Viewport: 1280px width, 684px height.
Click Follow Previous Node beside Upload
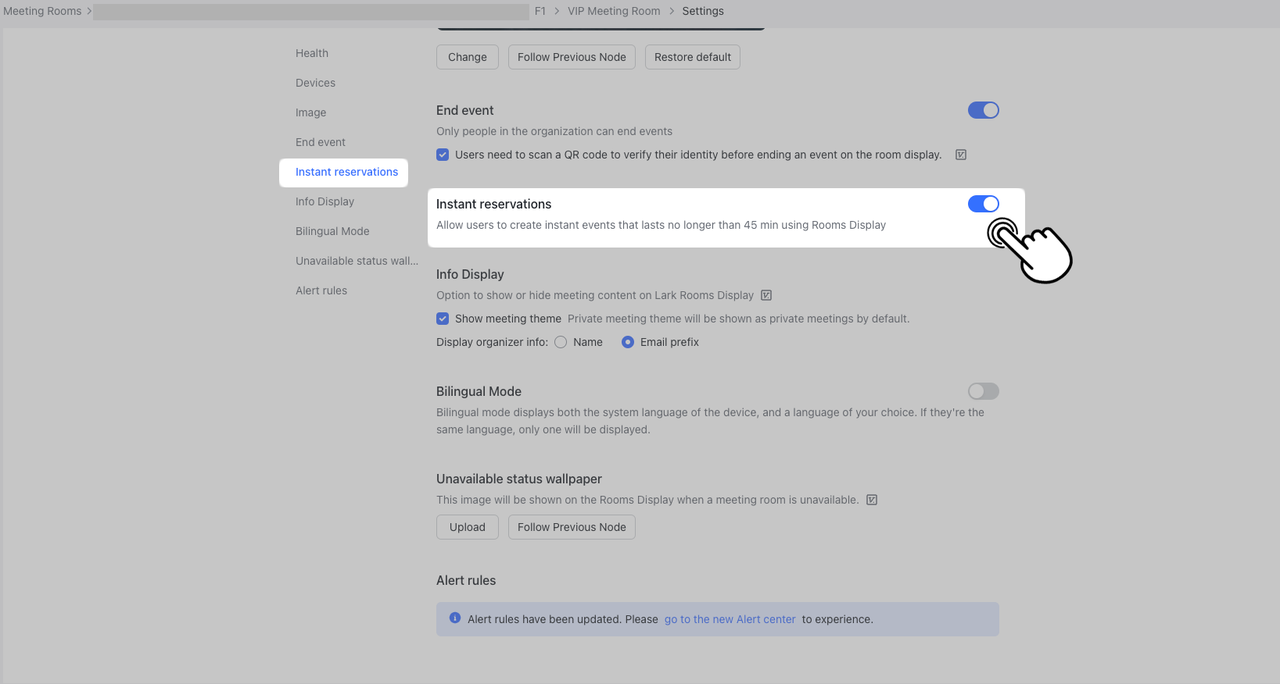click(571, 527)
